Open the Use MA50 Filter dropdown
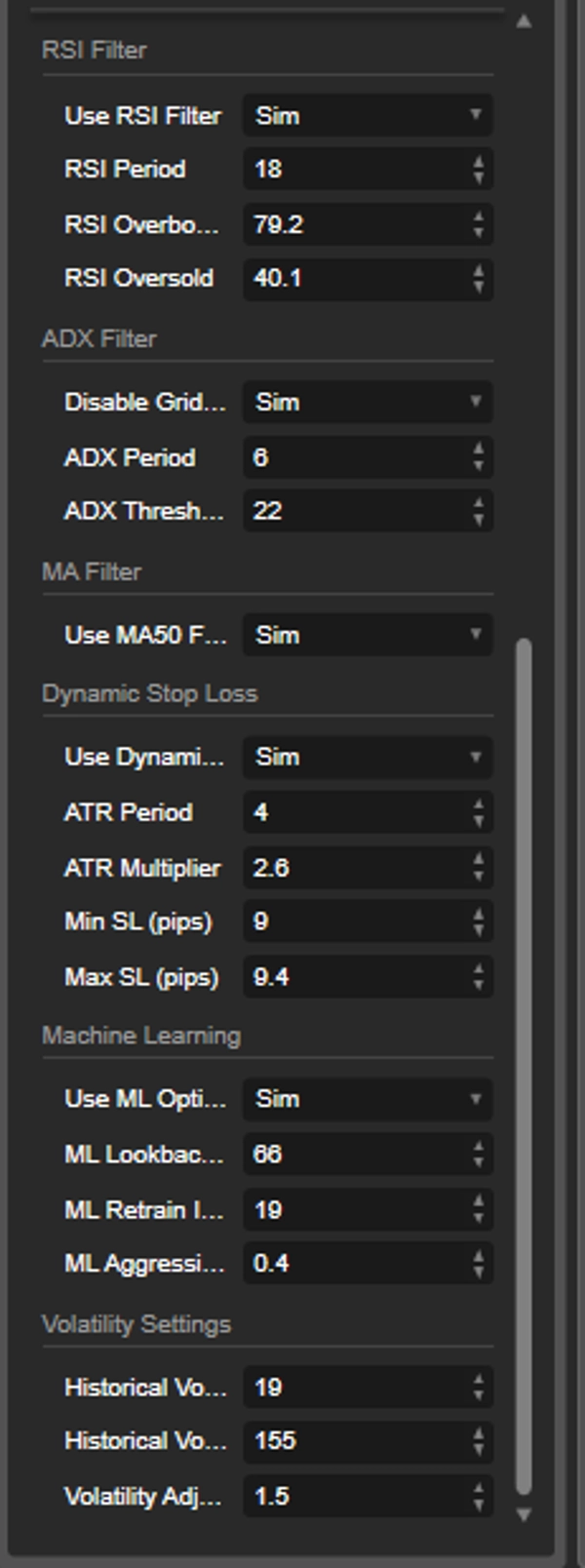The height and width of the screenshot is (1568, 585). (x=367, y=635)
